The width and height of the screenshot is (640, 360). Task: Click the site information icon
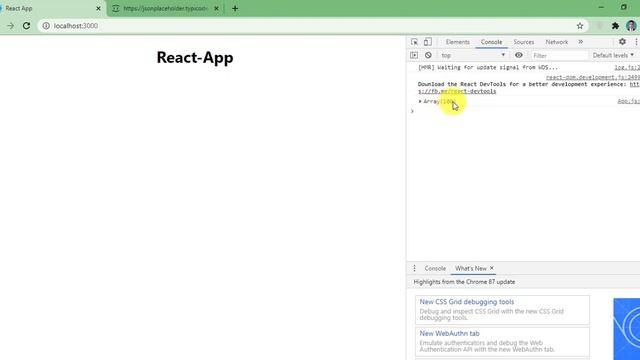click(46, 26)
